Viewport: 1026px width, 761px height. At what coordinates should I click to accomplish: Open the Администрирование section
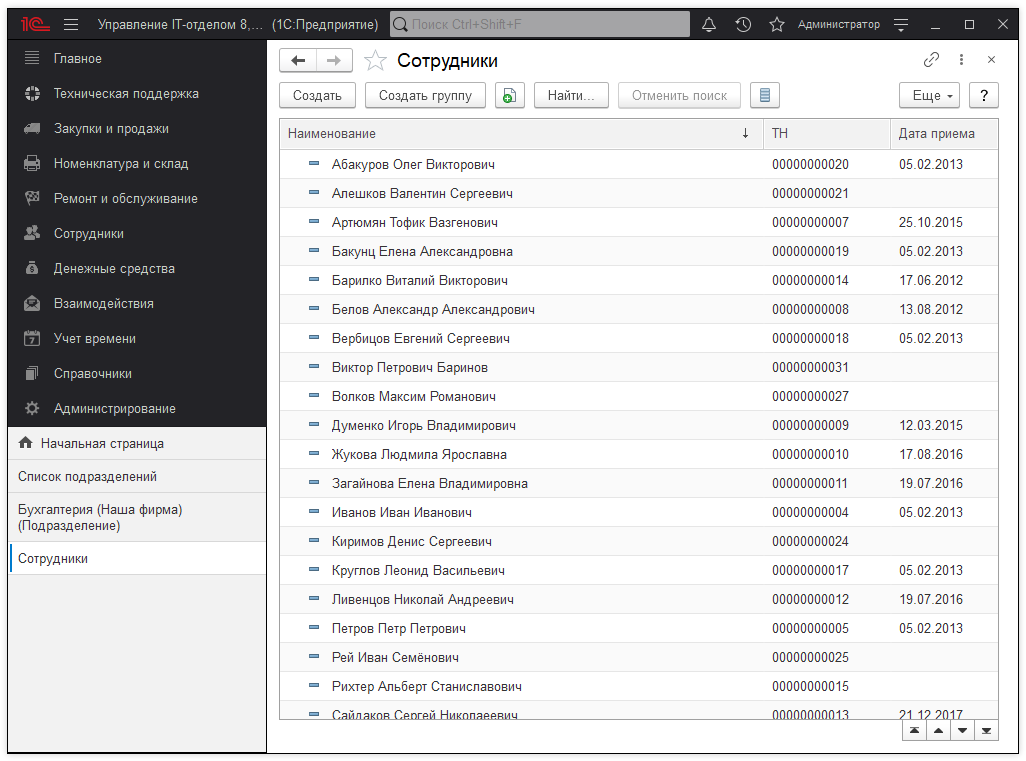point(114,409)
